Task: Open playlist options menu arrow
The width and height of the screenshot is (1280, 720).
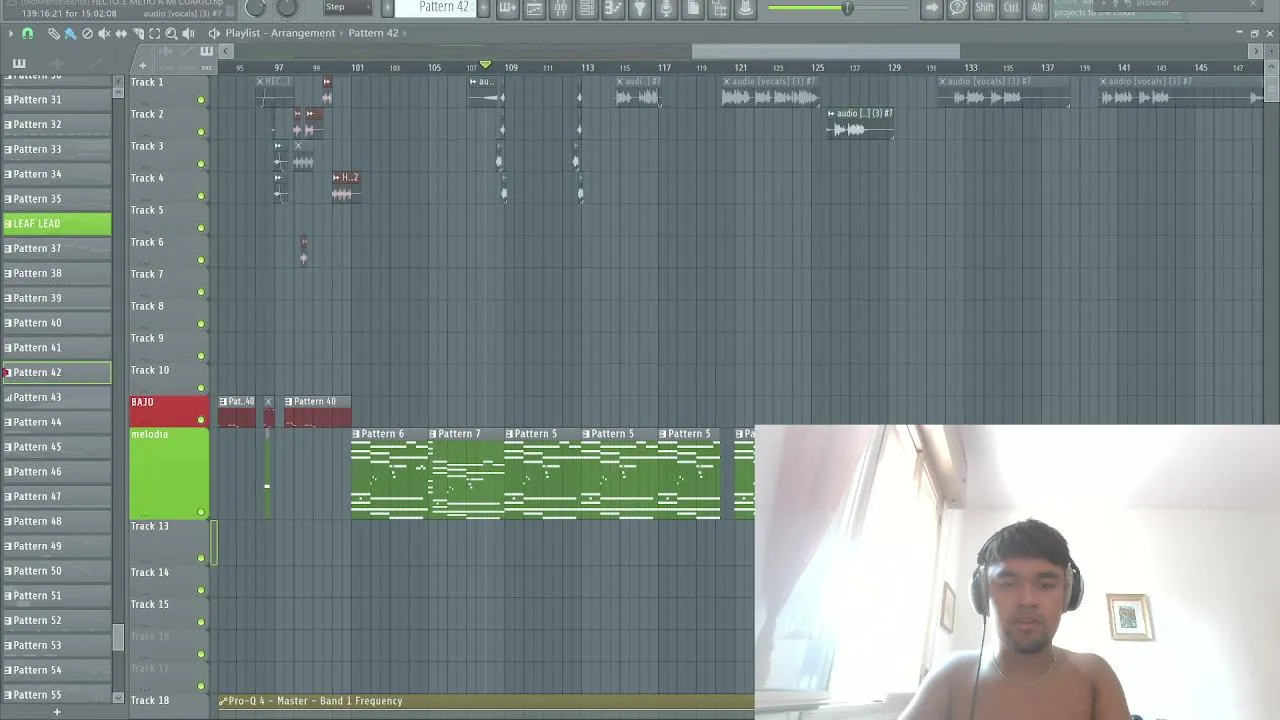Action: (10, 33)
